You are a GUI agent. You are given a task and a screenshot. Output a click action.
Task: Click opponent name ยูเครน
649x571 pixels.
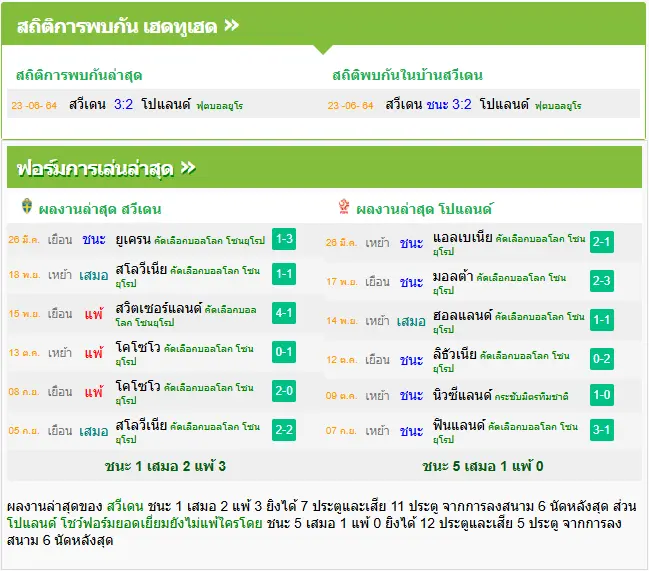tap(133, 239)
